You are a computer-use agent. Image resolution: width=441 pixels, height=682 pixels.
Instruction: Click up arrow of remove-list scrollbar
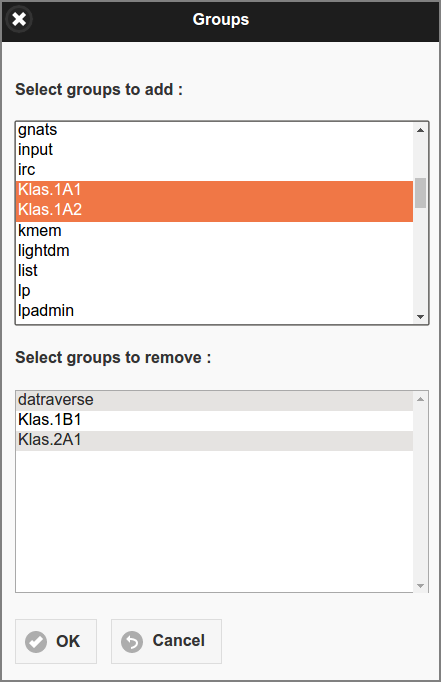[x=420, y=399]
